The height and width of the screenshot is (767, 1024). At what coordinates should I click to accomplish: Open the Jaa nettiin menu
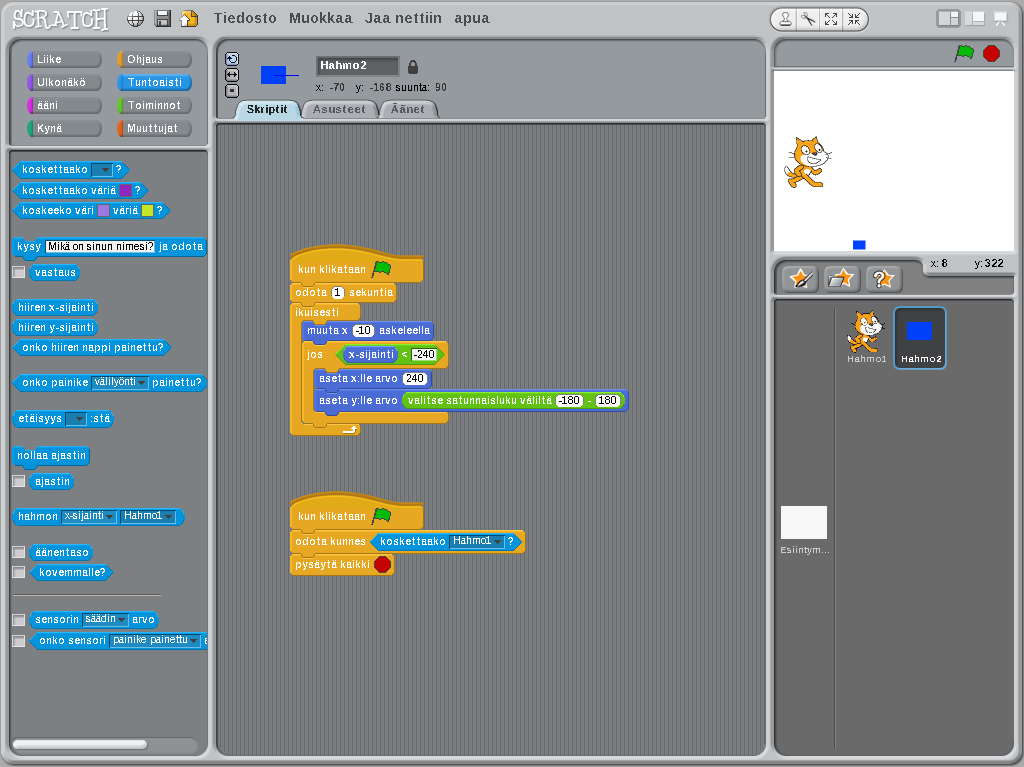pyautogui.click(x=403, y=18)
